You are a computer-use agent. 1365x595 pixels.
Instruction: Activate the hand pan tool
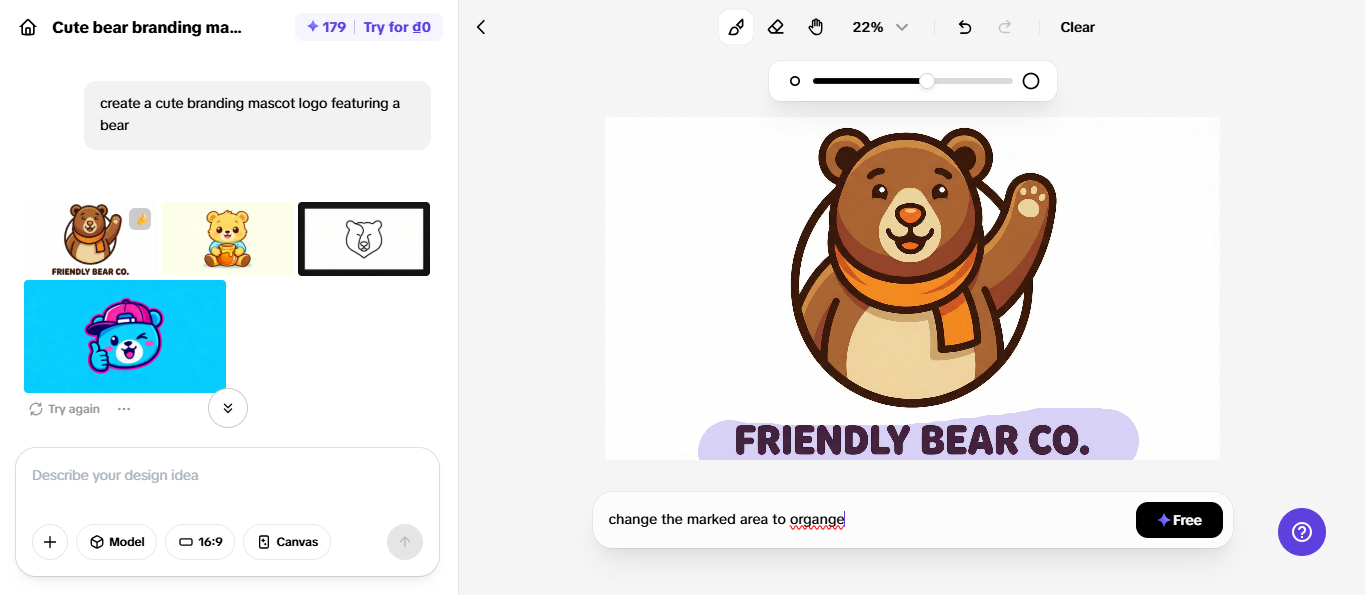click(x=816, y=27)
